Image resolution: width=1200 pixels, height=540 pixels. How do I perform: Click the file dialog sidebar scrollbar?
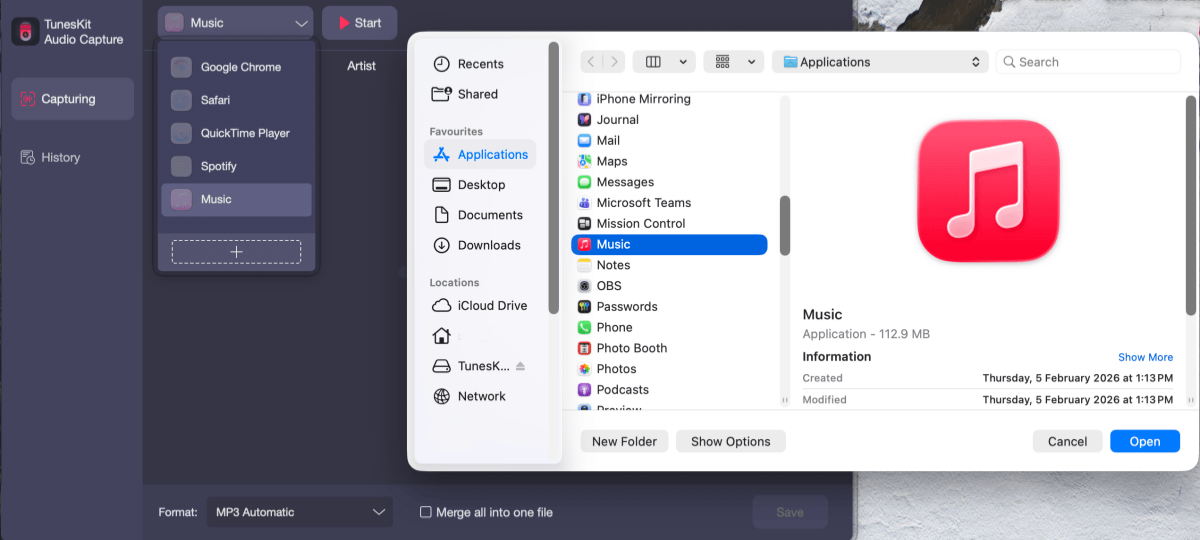click(554, 177)
